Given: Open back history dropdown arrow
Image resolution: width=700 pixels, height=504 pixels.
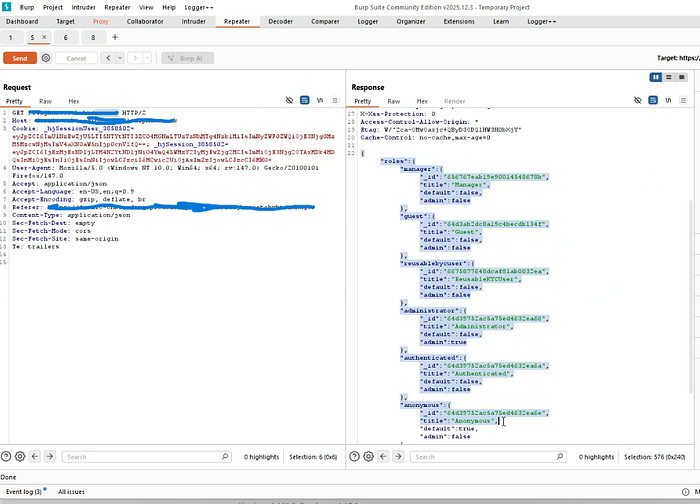Looking at the screenshot, I should point(120,58).
